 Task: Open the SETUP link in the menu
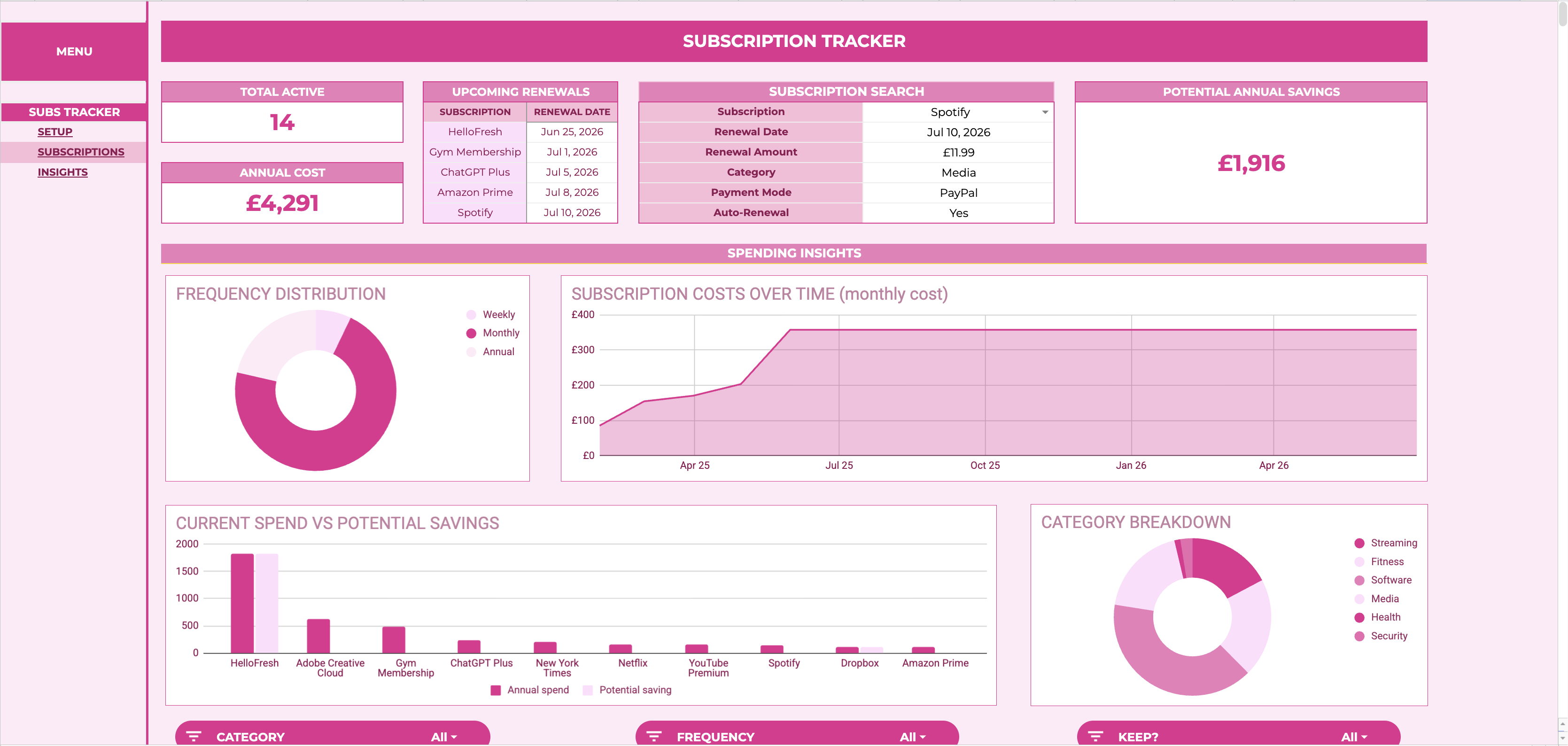coord(55,132)
